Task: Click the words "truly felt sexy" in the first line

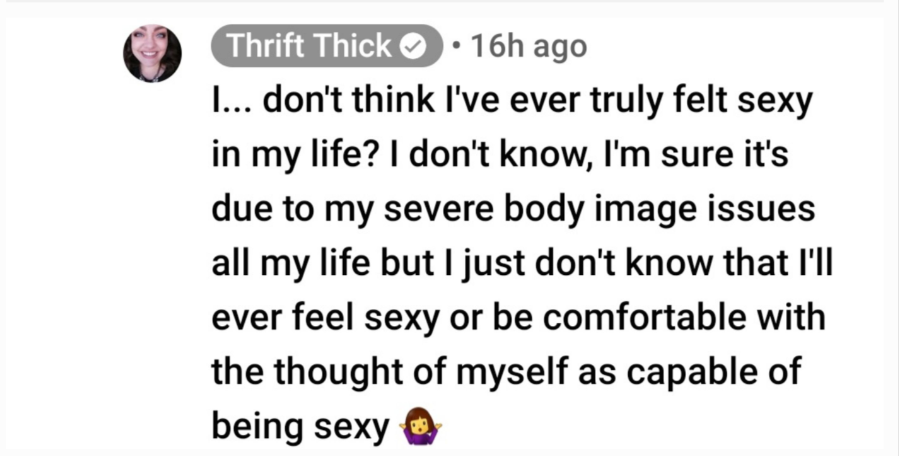Action: [x=681, y=103]
